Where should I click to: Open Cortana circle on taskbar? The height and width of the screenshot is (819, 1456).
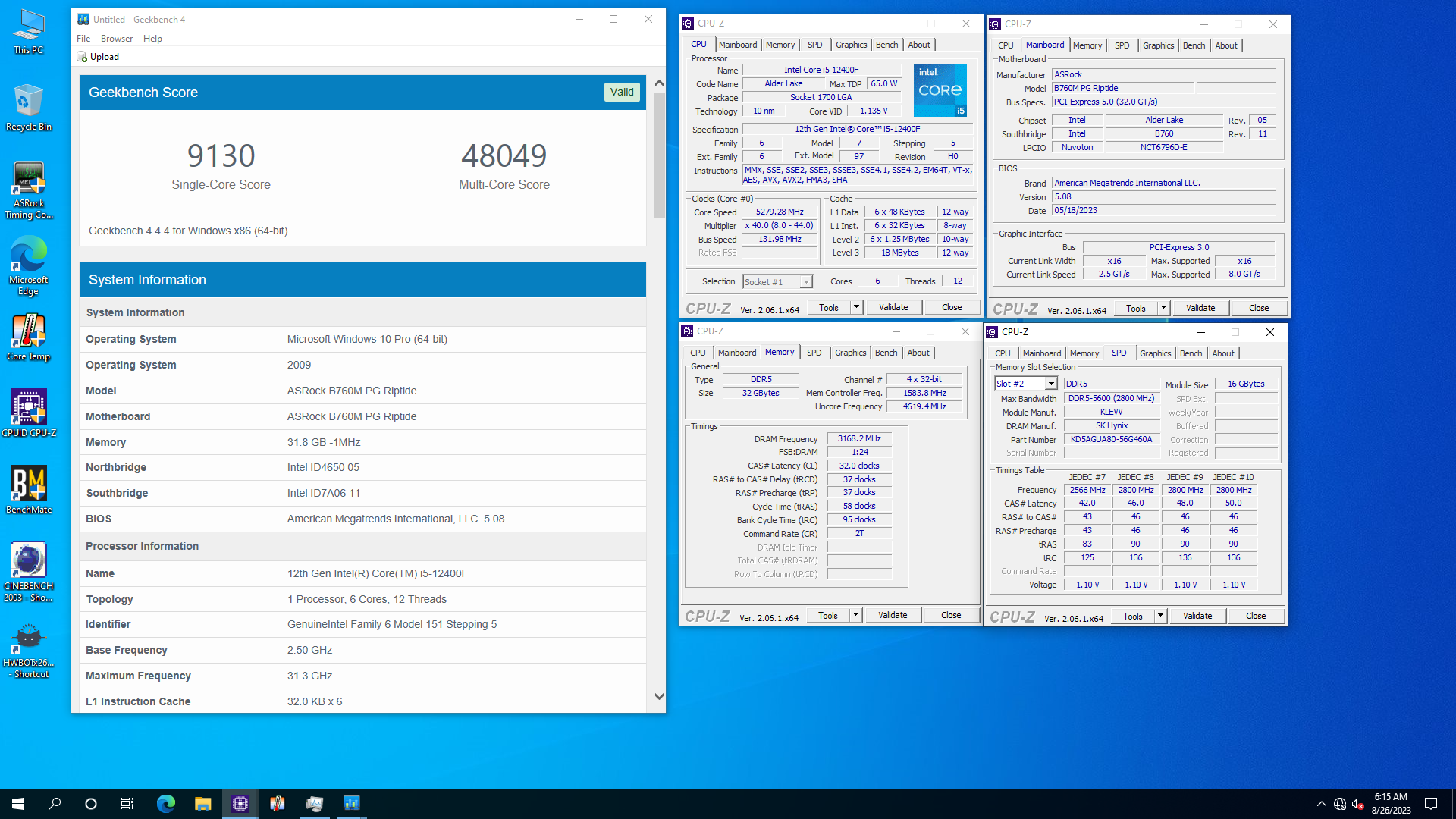pyautogui.click(x=91, y=804)
